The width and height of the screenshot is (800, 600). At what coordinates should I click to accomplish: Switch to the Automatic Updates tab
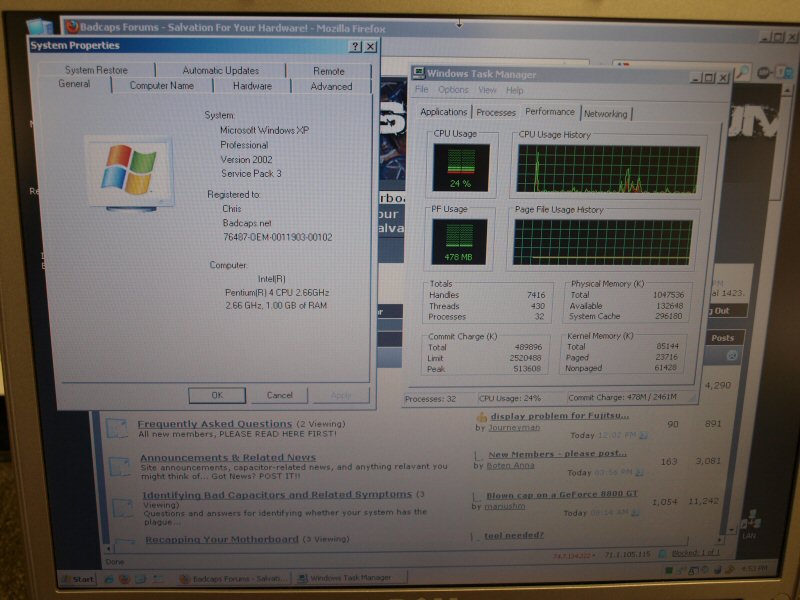[220, 70]
